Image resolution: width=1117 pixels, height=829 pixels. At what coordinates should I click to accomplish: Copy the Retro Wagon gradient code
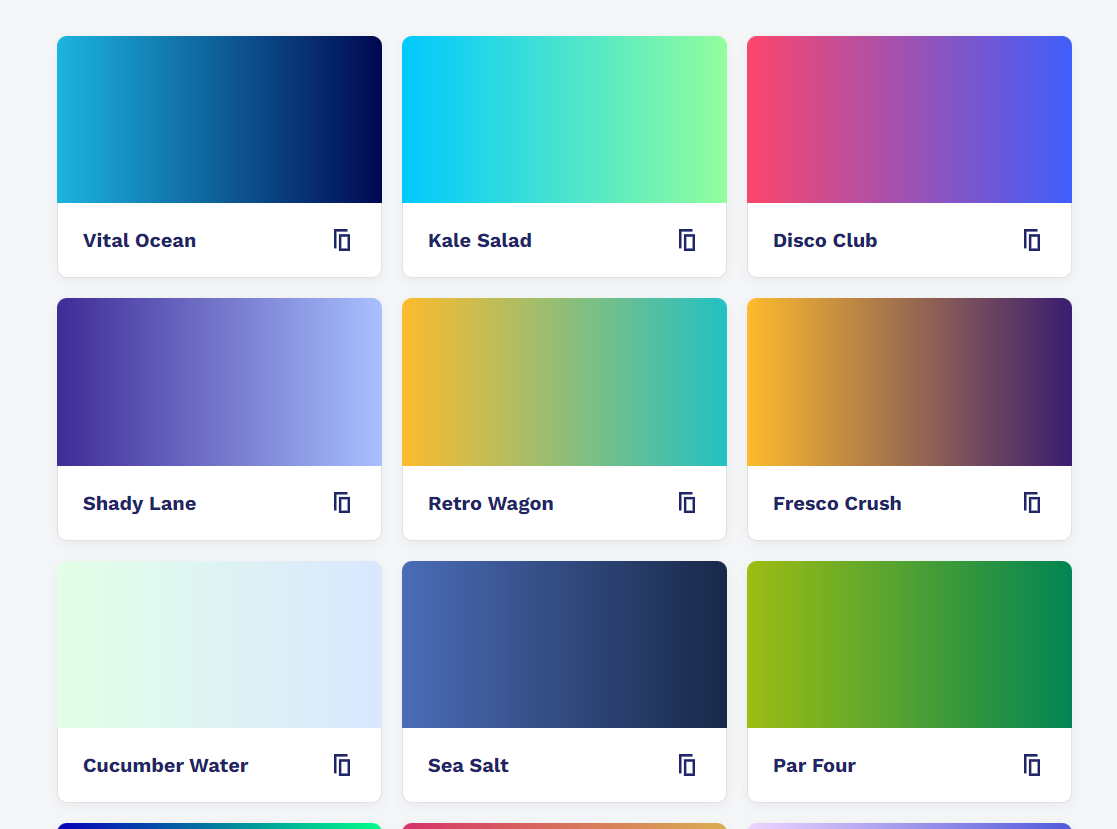tap(687, 503)
